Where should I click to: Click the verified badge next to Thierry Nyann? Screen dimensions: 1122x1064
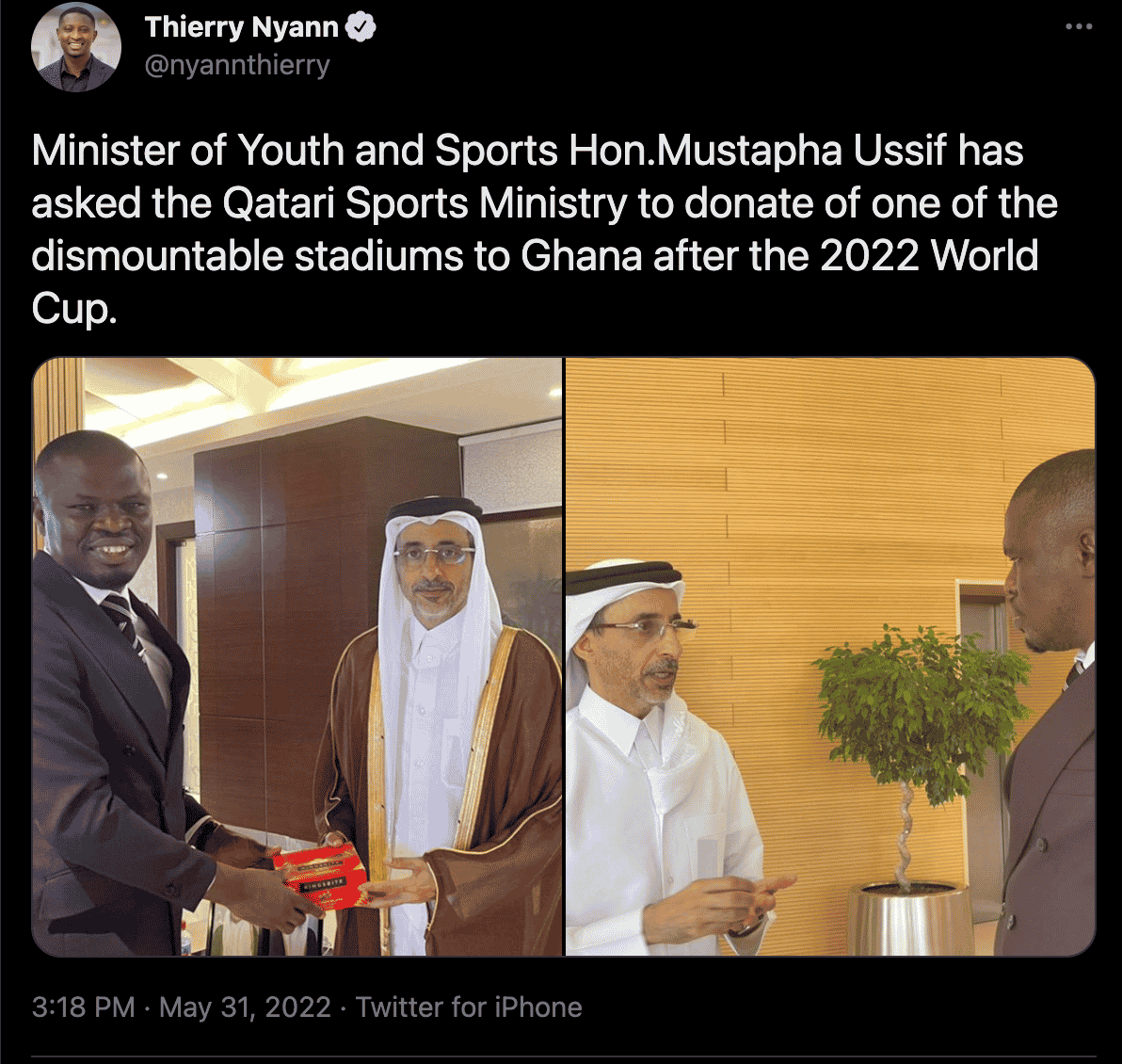pos(361,27)
